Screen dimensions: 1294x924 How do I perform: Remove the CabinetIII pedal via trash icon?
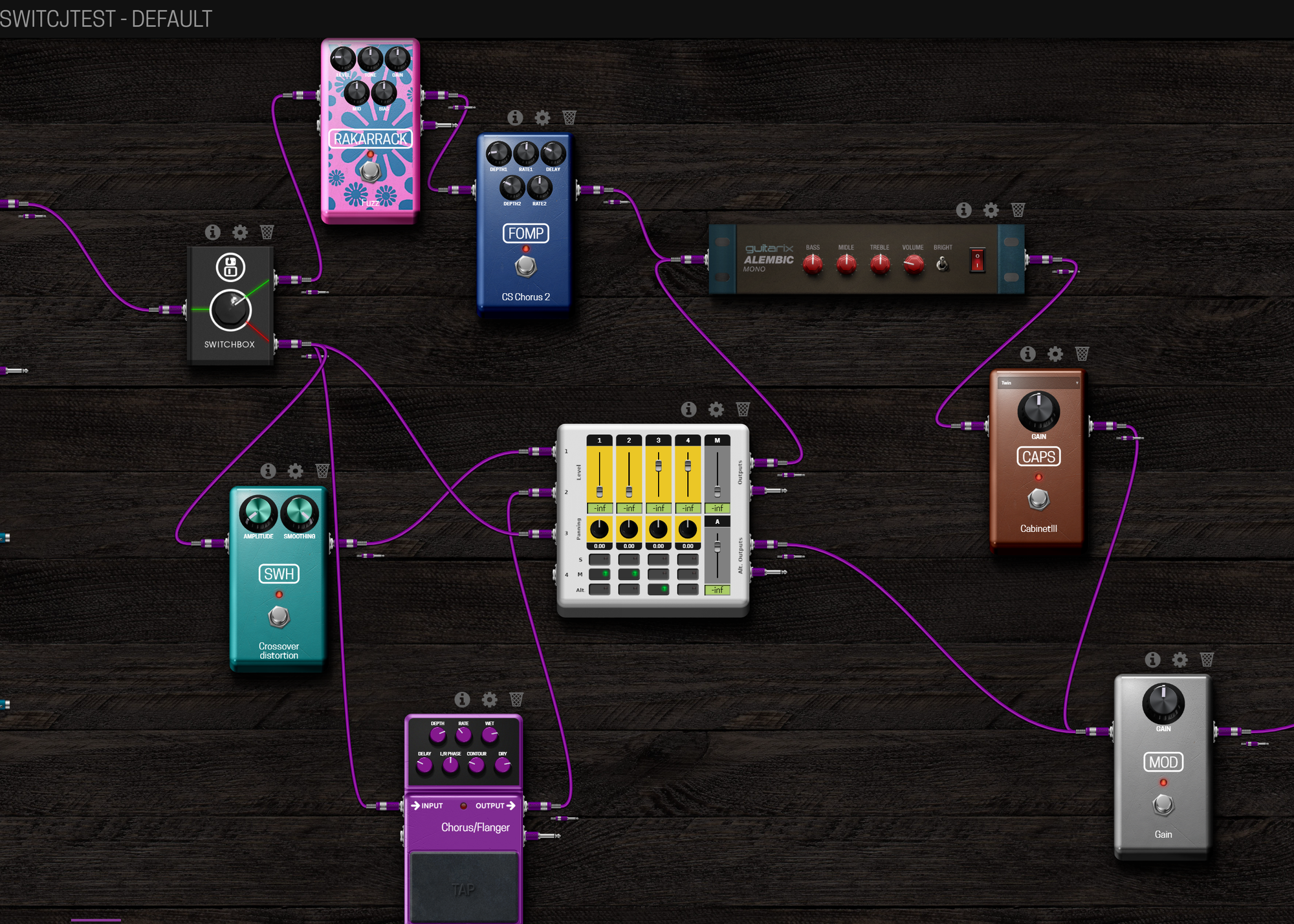coord(1082,353)
